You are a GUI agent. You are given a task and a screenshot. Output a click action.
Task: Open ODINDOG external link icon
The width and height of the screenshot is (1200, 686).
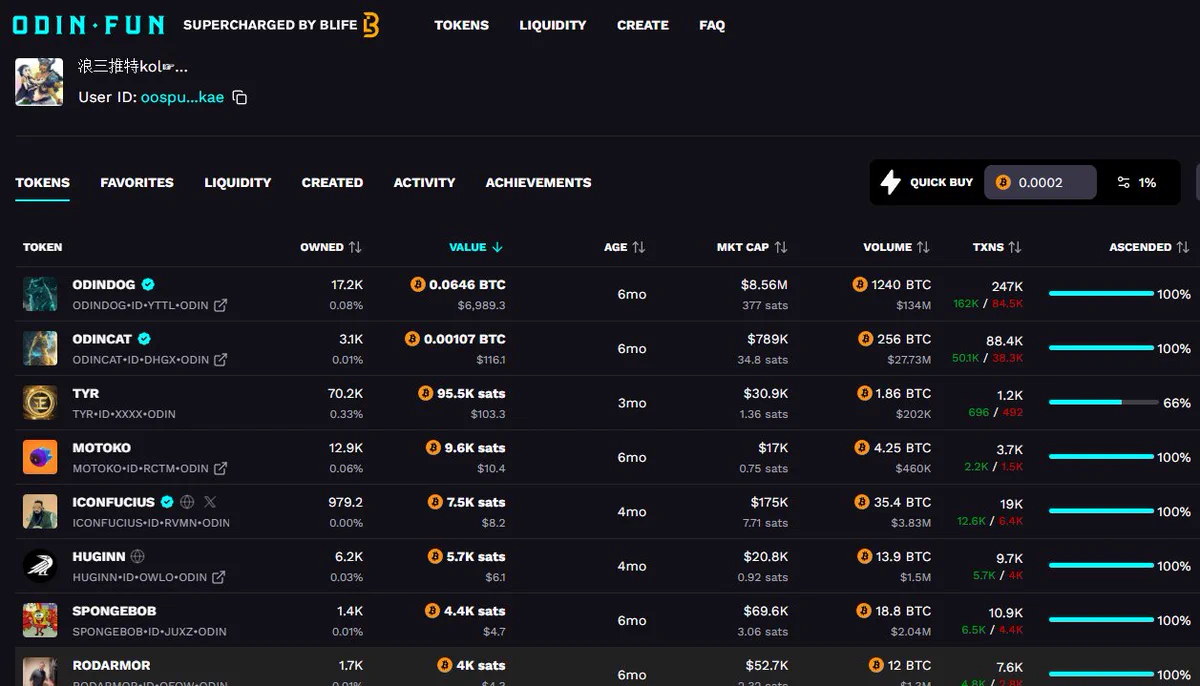click(220, 305)
